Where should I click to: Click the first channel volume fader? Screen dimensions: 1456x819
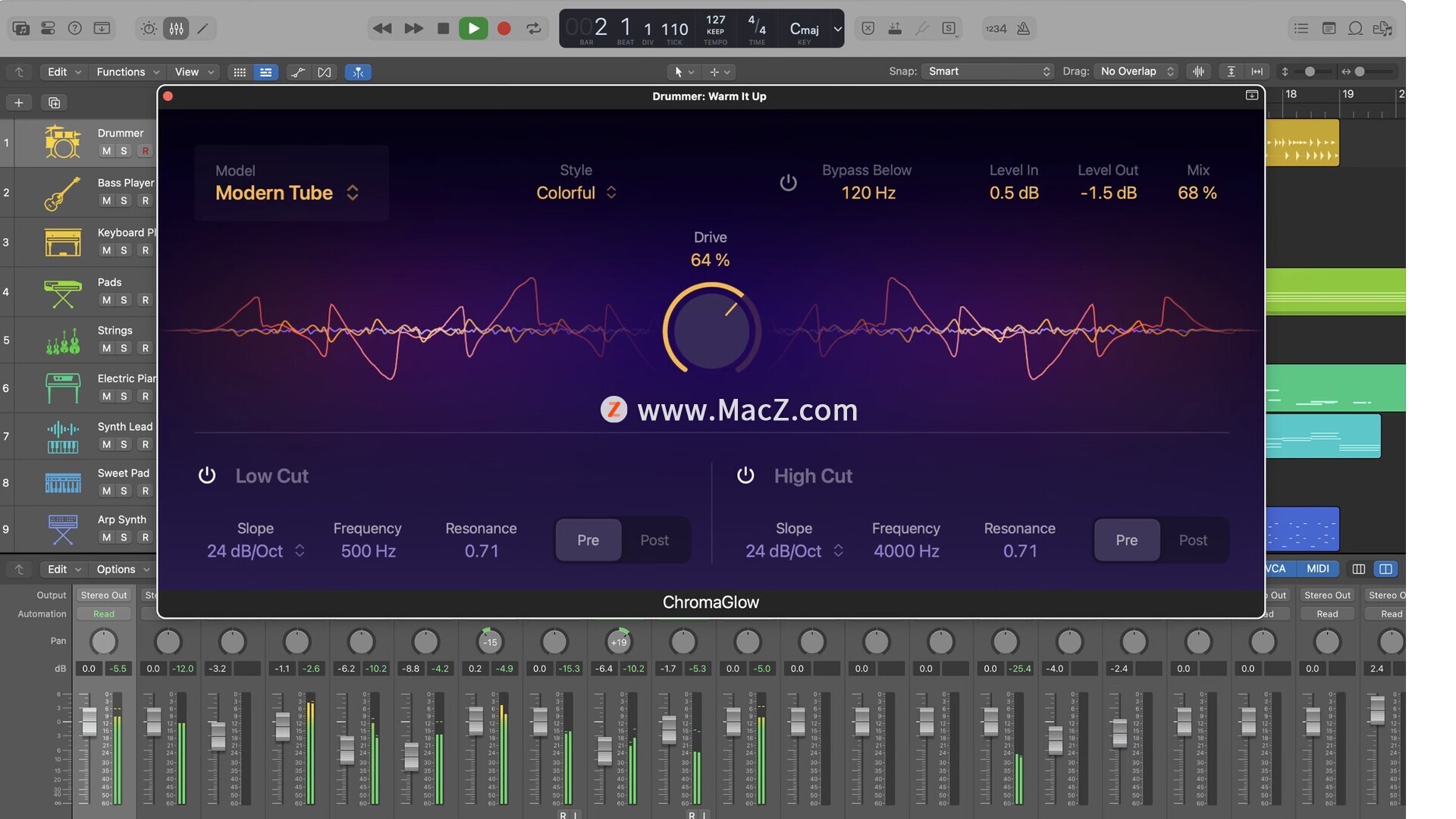tap(89, 720)
